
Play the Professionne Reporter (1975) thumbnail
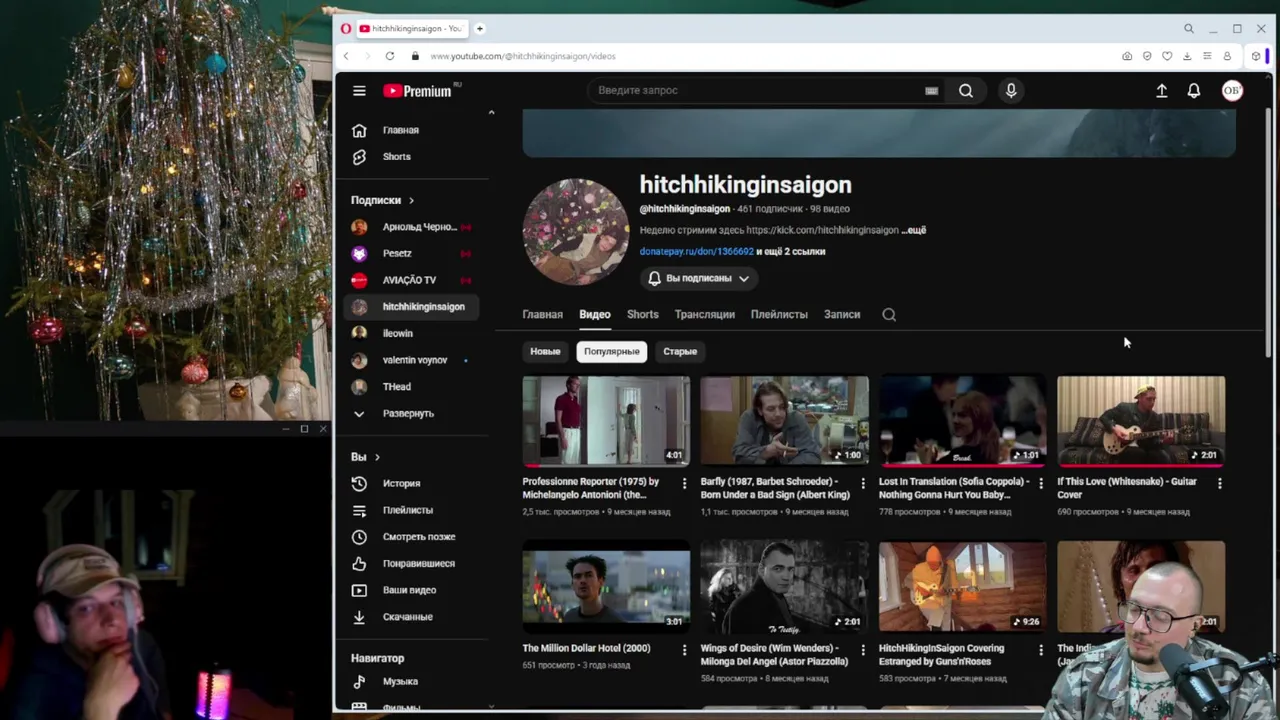pyautogui.click(x=606, y=421)
